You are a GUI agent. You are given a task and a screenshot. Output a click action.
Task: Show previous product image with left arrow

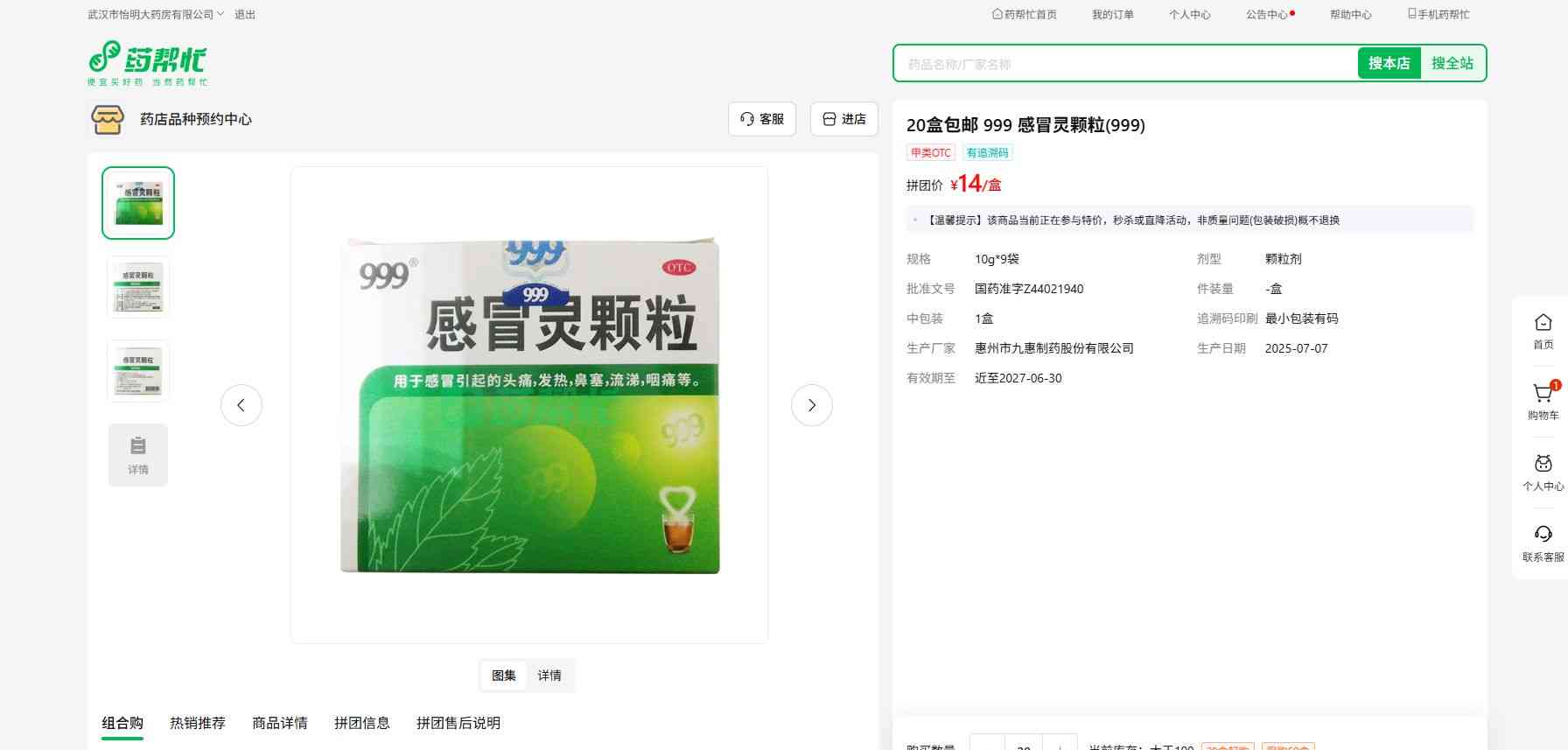[241, 405]
